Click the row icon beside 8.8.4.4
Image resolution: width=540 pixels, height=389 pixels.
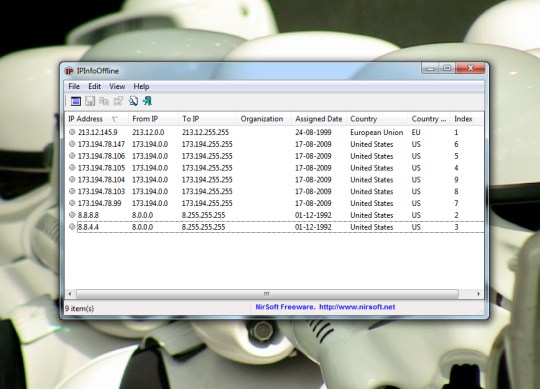72,227
